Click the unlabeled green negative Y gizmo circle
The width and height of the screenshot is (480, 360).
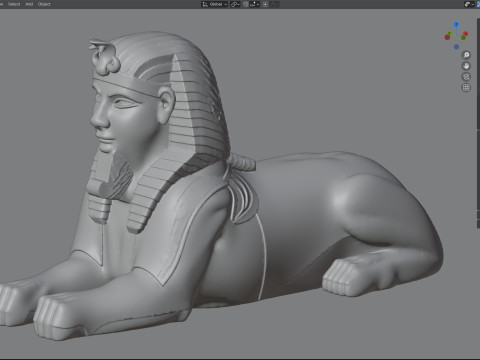[x=463, y=38]
